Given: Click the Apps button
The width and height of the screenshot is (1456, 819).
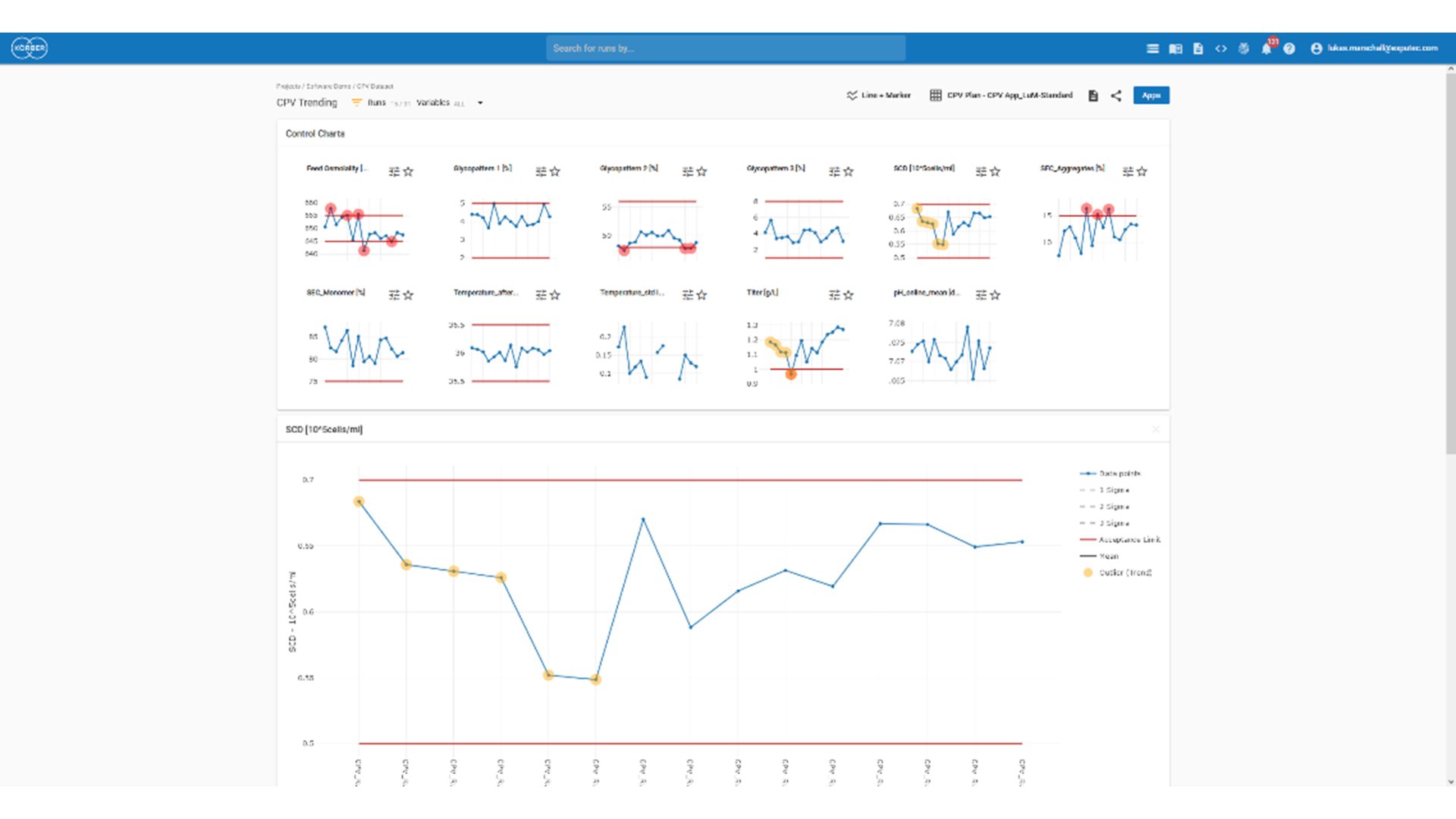Looking at the screenshot, I should 1150,96.
